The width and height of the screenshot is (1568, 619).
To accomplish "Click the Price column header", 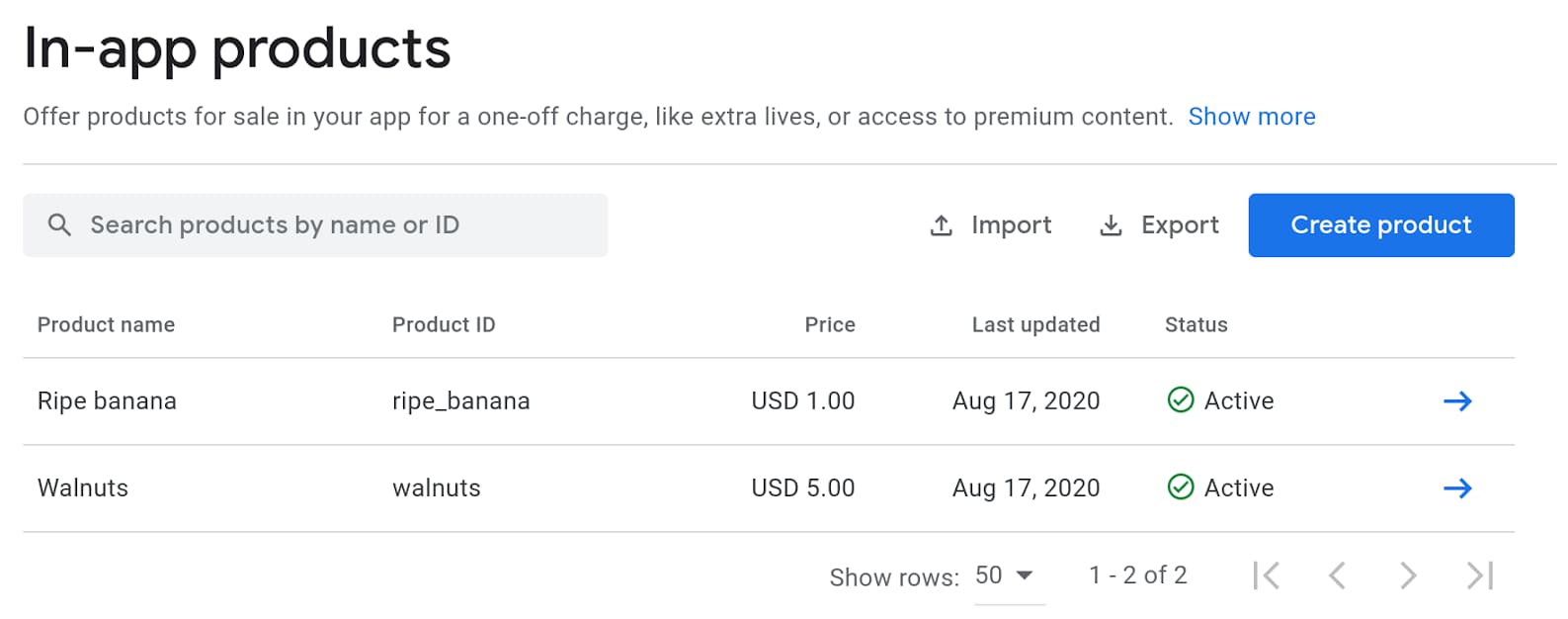I will 830,324.
